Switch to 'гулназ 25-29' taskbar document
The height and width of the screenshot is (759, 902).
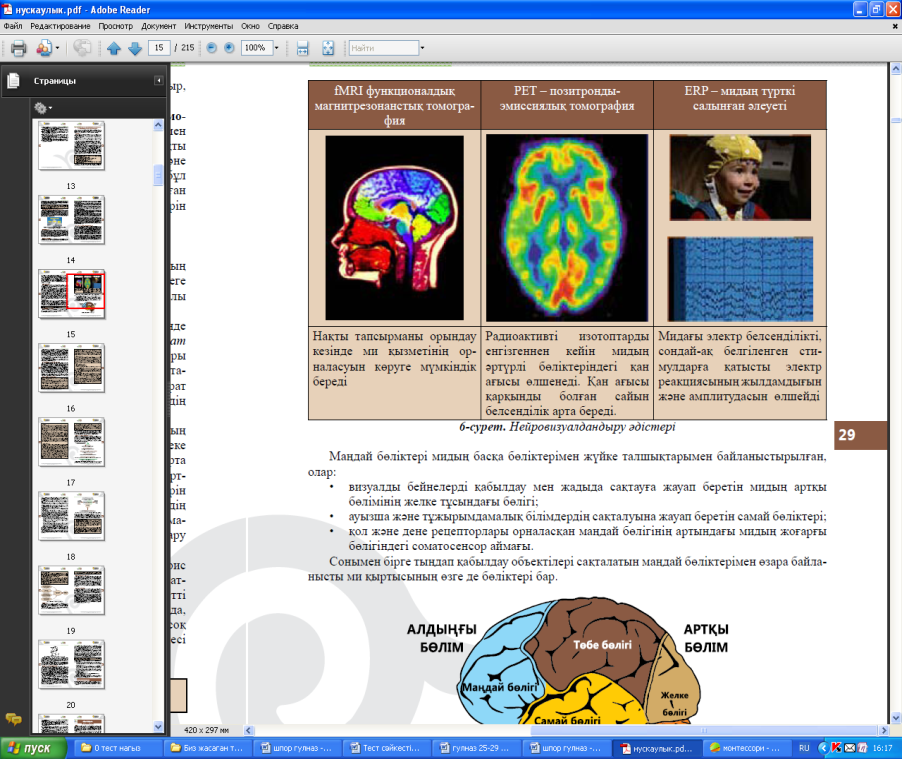point(476,748)
